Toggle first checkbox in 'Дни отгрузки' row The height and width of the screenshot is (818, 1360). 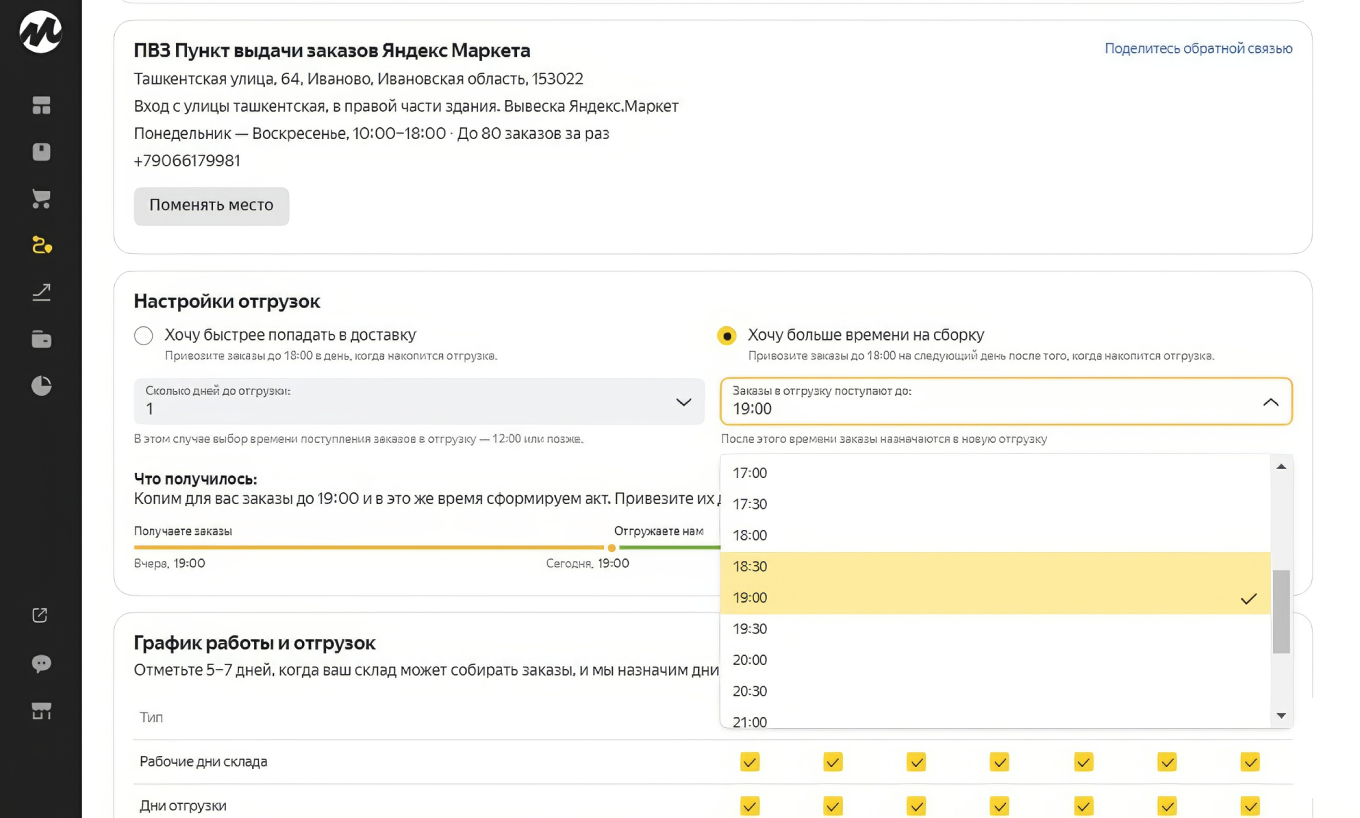[x=750, y=806]
